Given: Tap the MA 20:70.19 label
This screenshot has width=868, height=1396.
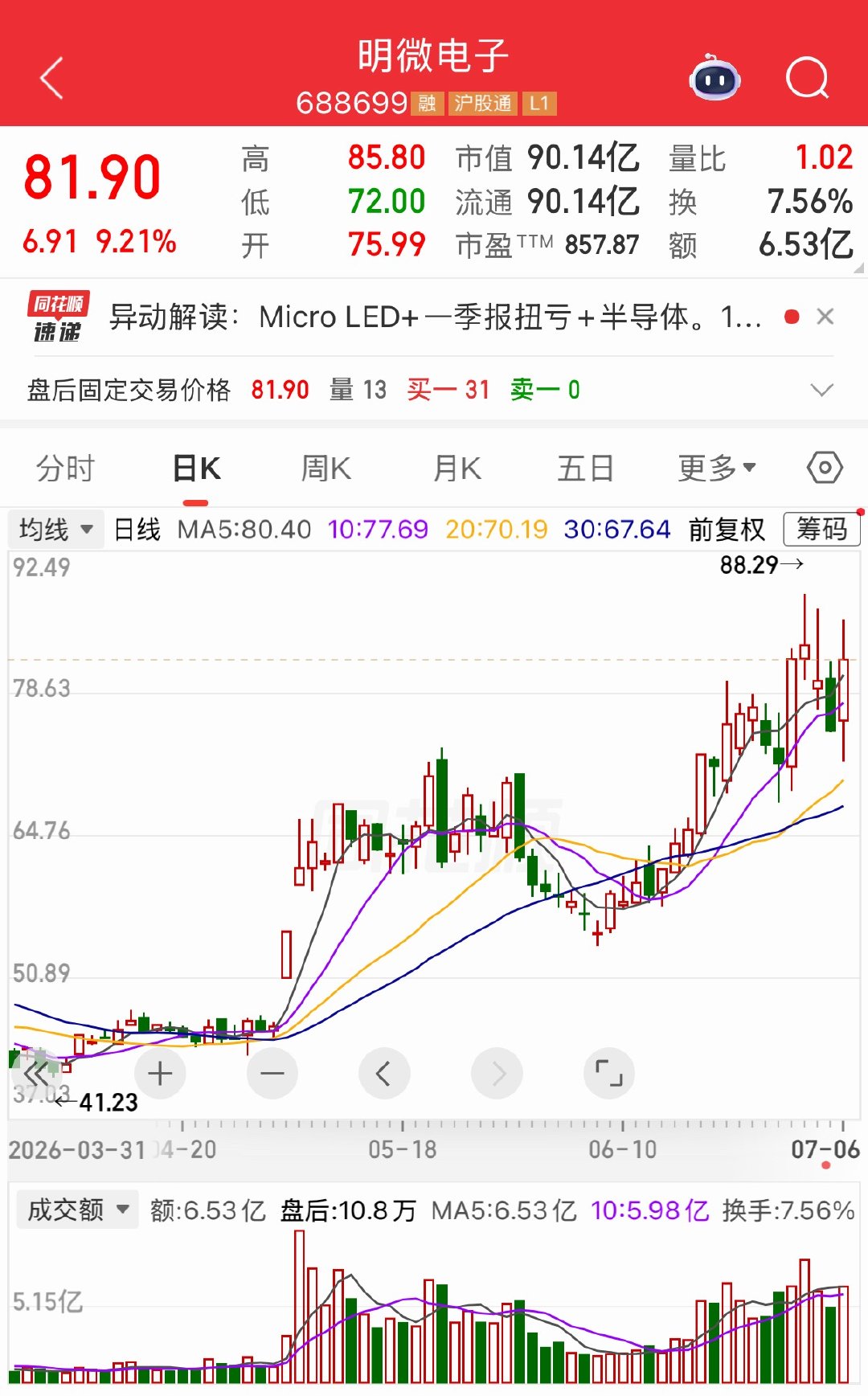Looking at the screenshot, I should 496,530.
